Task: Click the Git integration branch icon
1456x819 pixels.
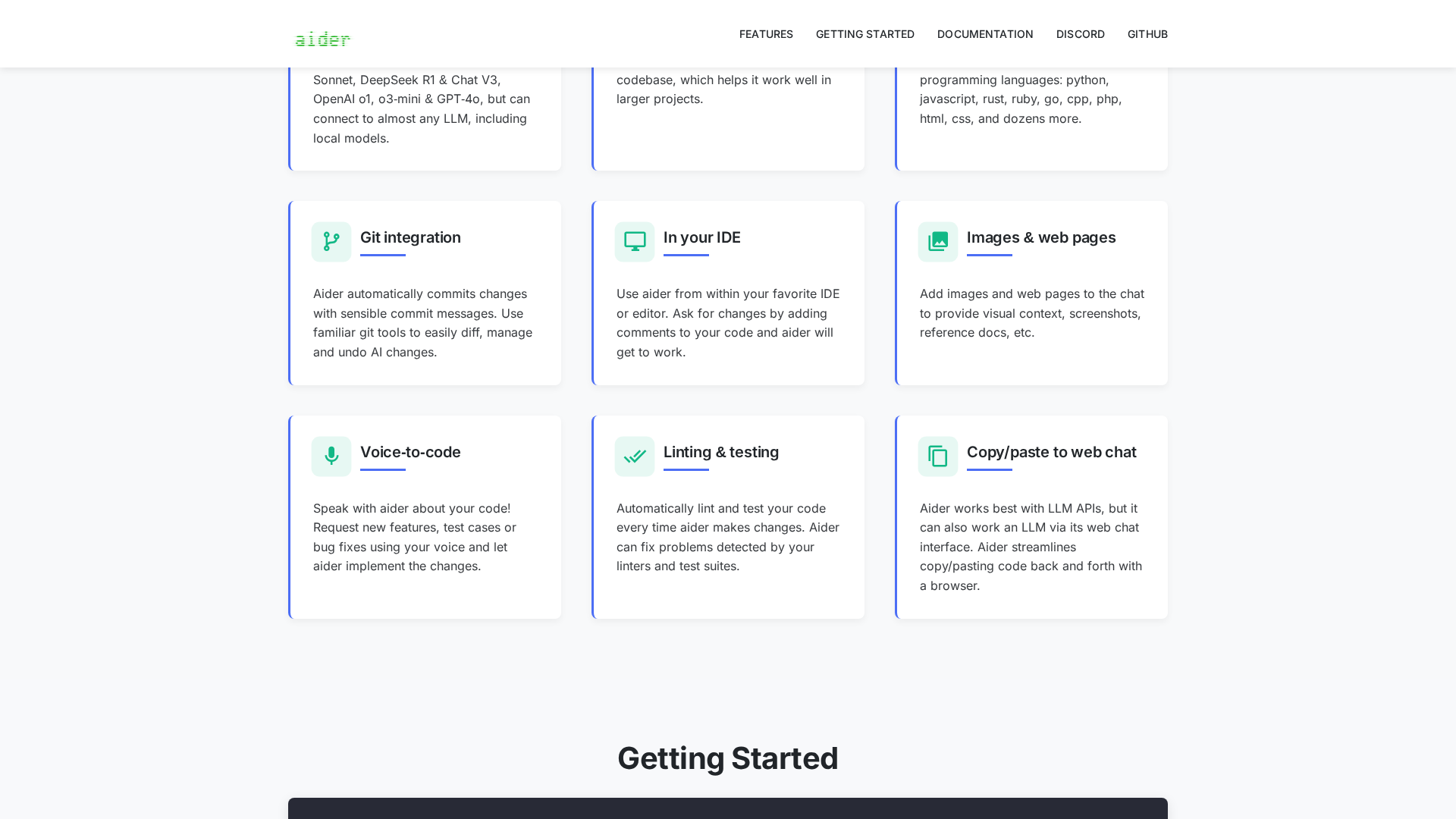Action: coord(331,242)
